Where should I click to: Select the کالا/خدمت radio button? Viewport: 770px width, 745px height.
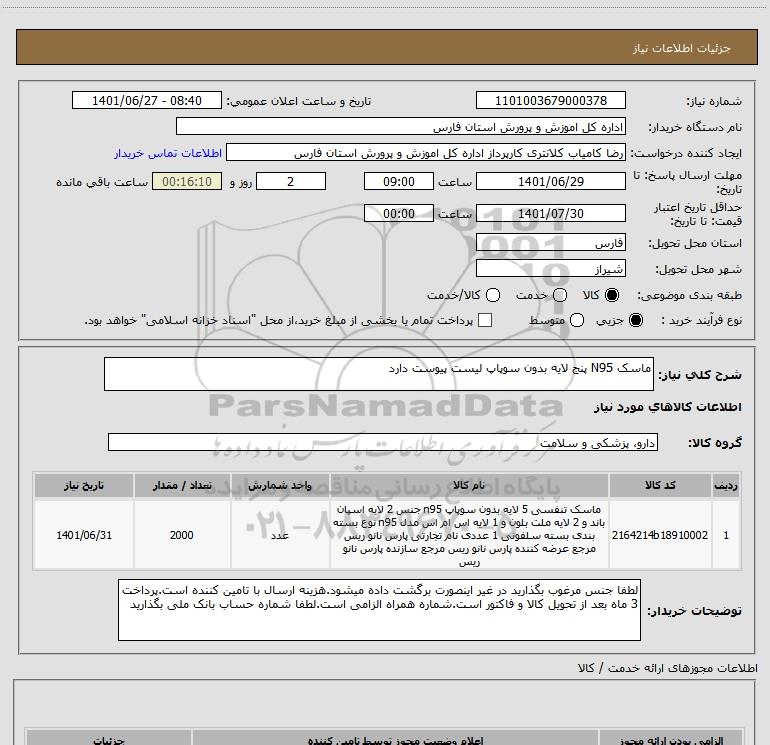(x=493, y=295)
